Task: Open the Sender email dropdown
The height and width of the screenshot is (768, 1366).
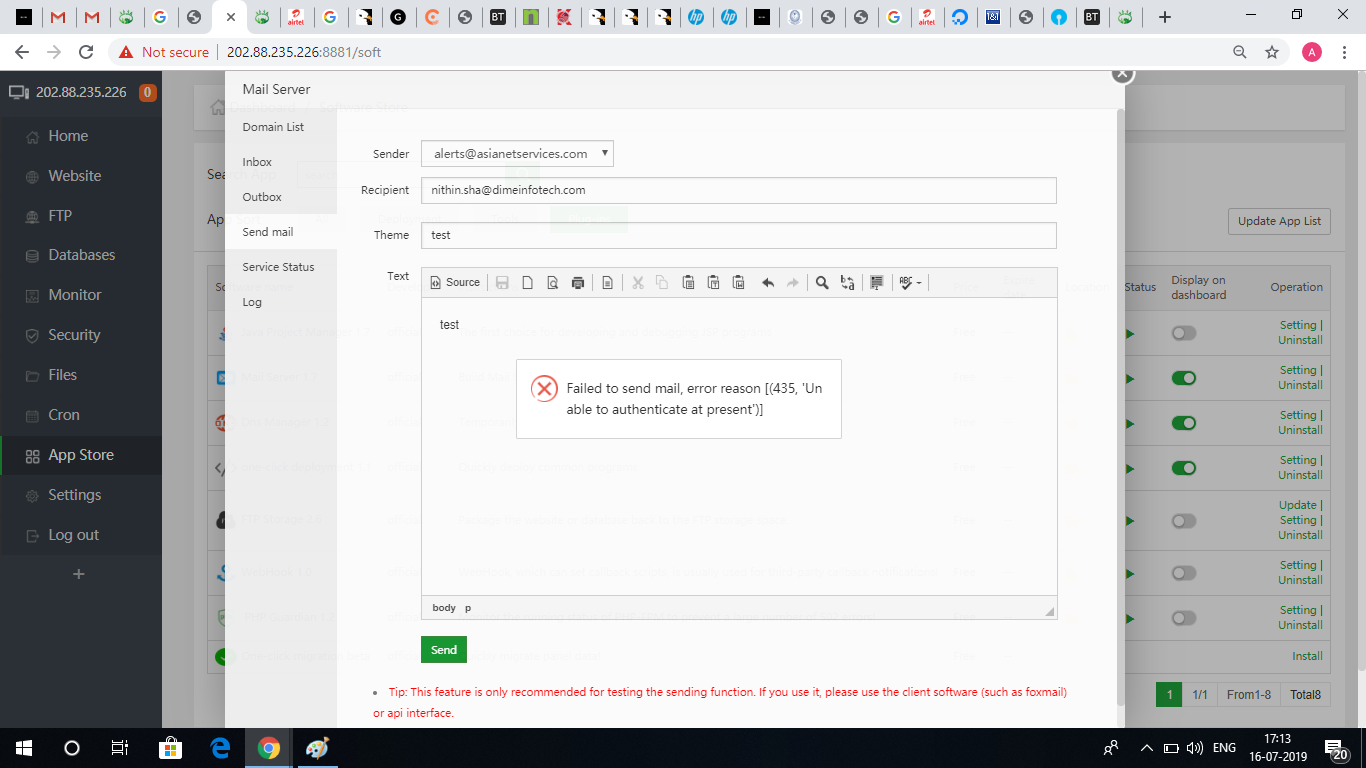Action: (517, 154)
